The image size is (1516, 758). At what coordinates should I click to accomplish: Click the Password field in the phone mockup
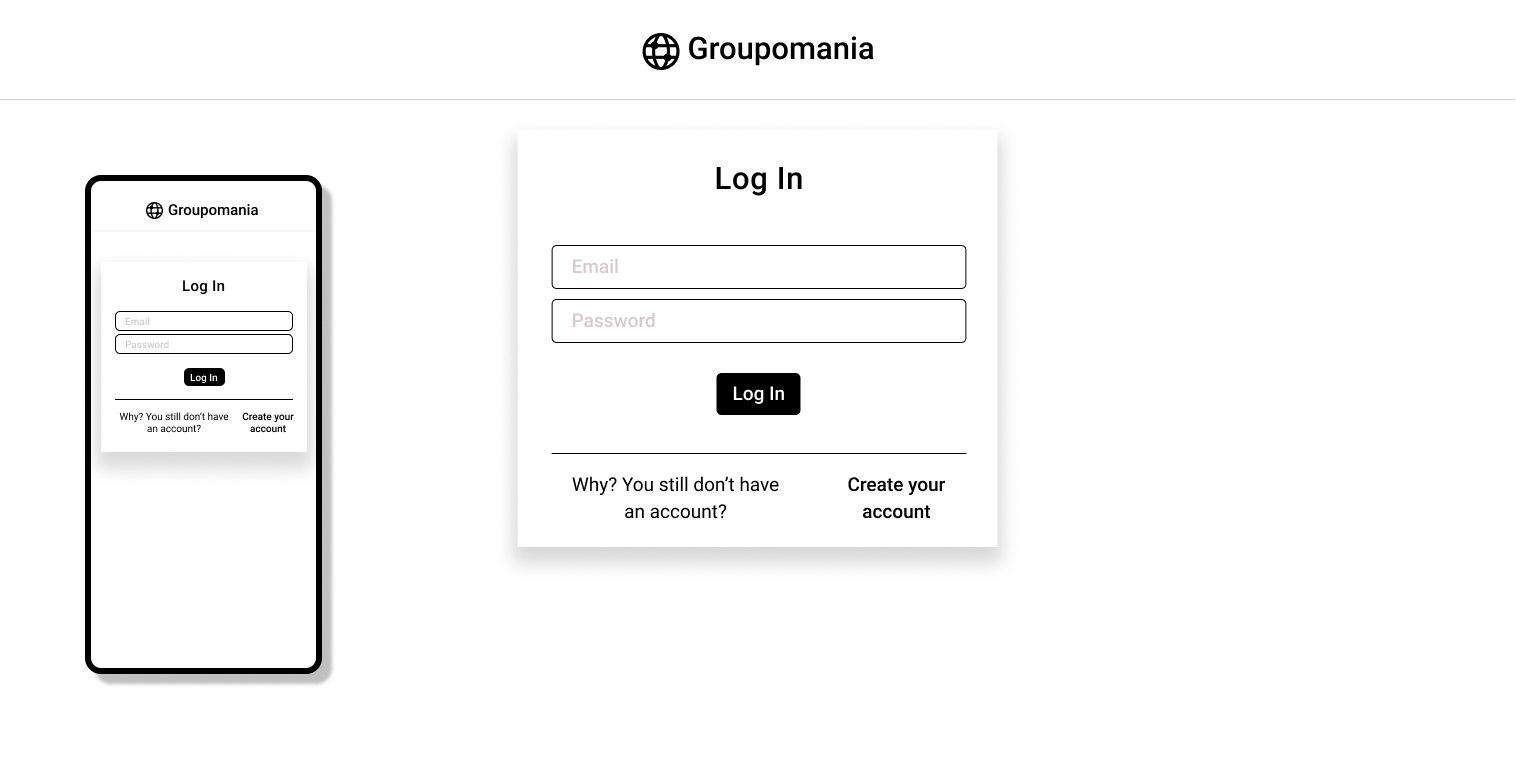point(204,344)
